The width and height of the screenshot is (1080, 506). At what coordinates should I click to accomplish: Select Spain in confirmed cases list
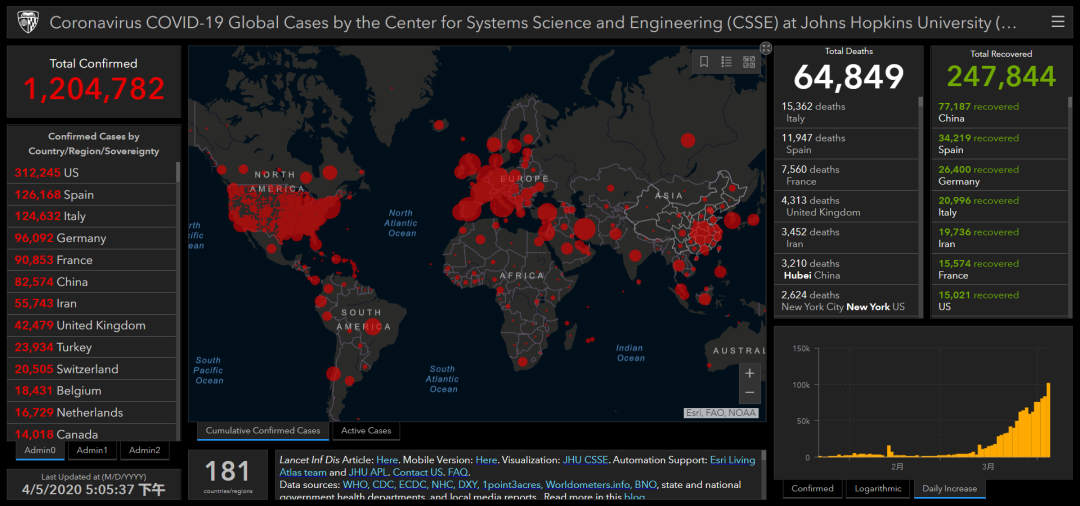tap(92, 195)
